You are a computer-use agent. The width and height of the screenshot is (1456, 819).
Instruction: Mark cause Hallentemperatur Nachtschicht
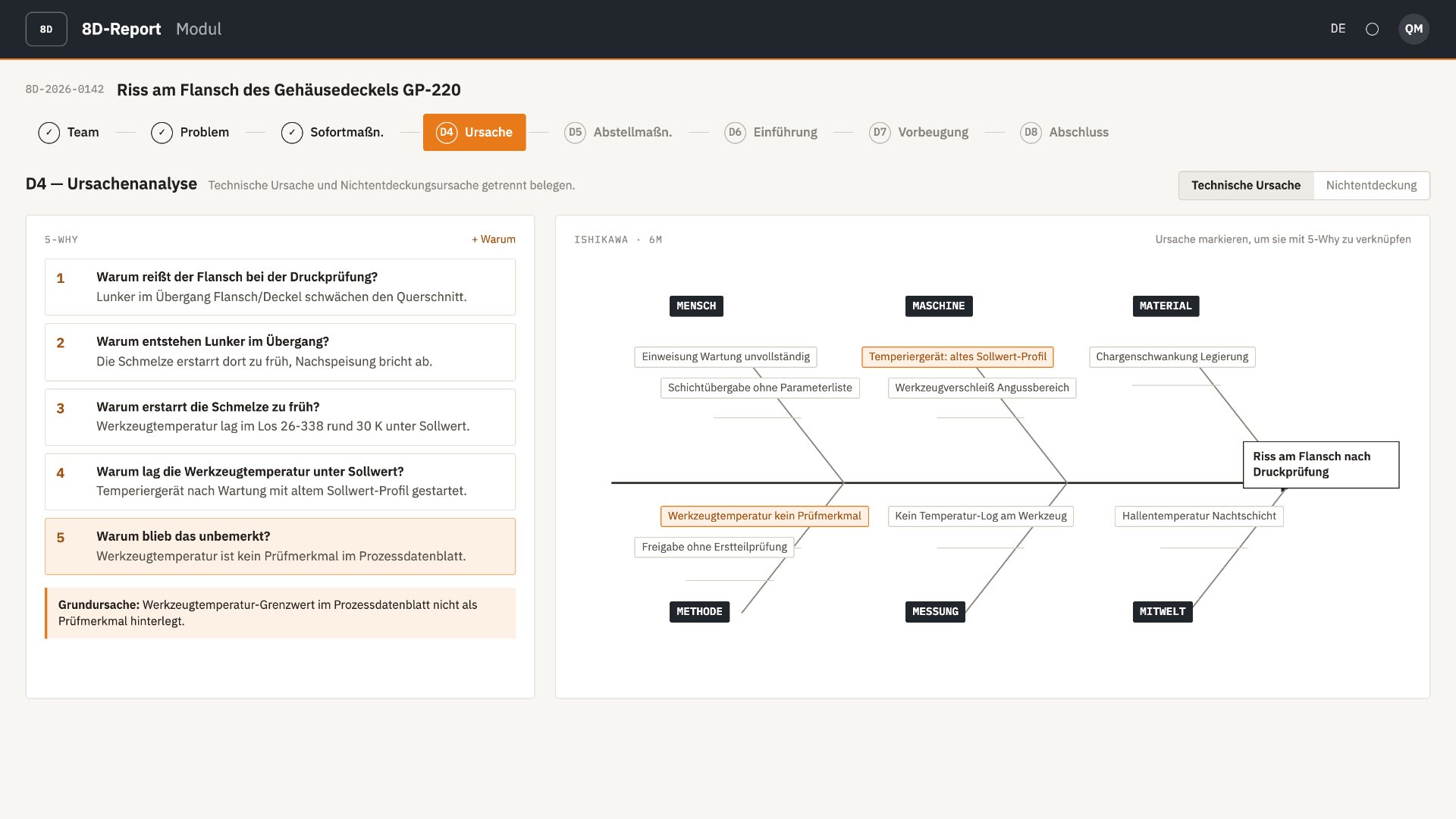tap(1199, 516)
